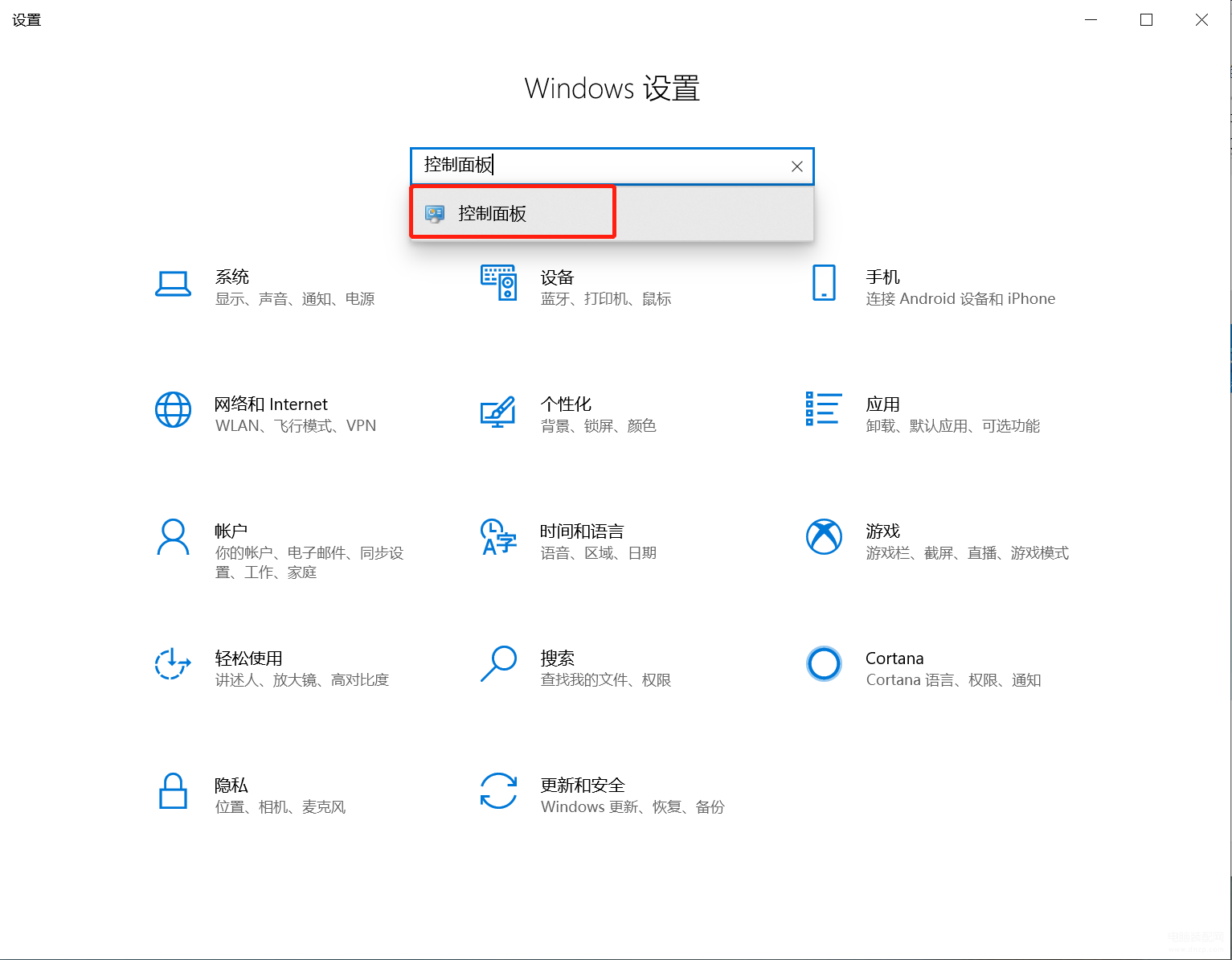Go to 手机 settings title
This screenshot has width=1232, height=960.
point(882,277)
